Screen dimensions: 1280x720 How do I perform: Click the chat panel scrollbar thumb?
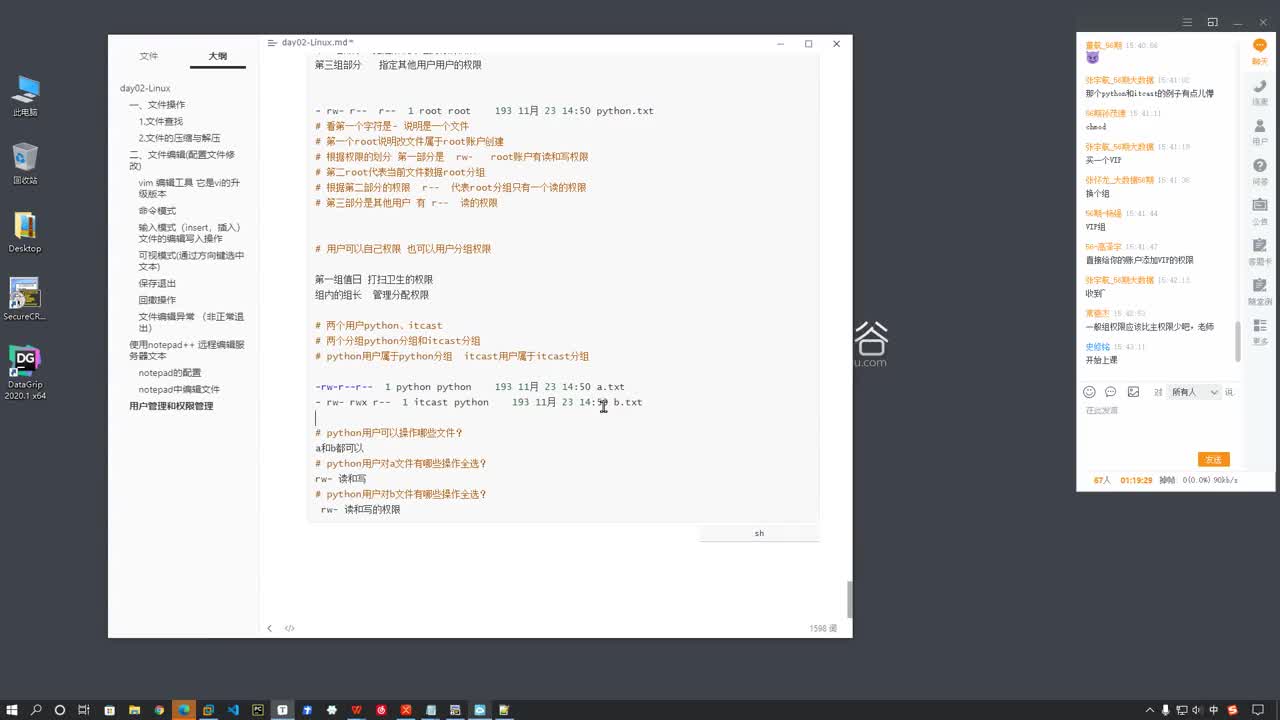click(1239, 342)
